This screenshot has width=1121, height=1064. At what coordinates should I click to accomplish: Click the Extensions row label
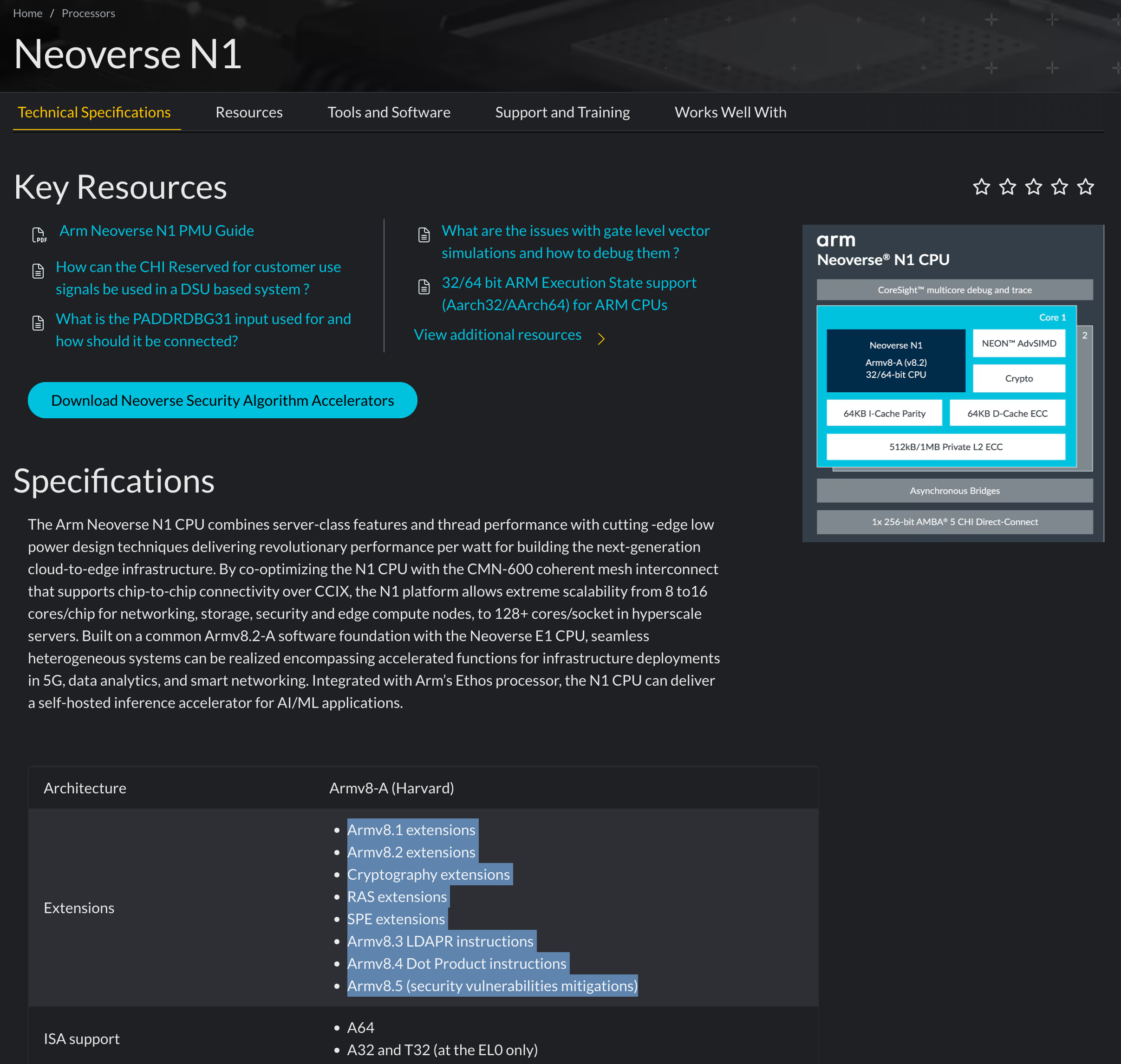coord(79,908)
